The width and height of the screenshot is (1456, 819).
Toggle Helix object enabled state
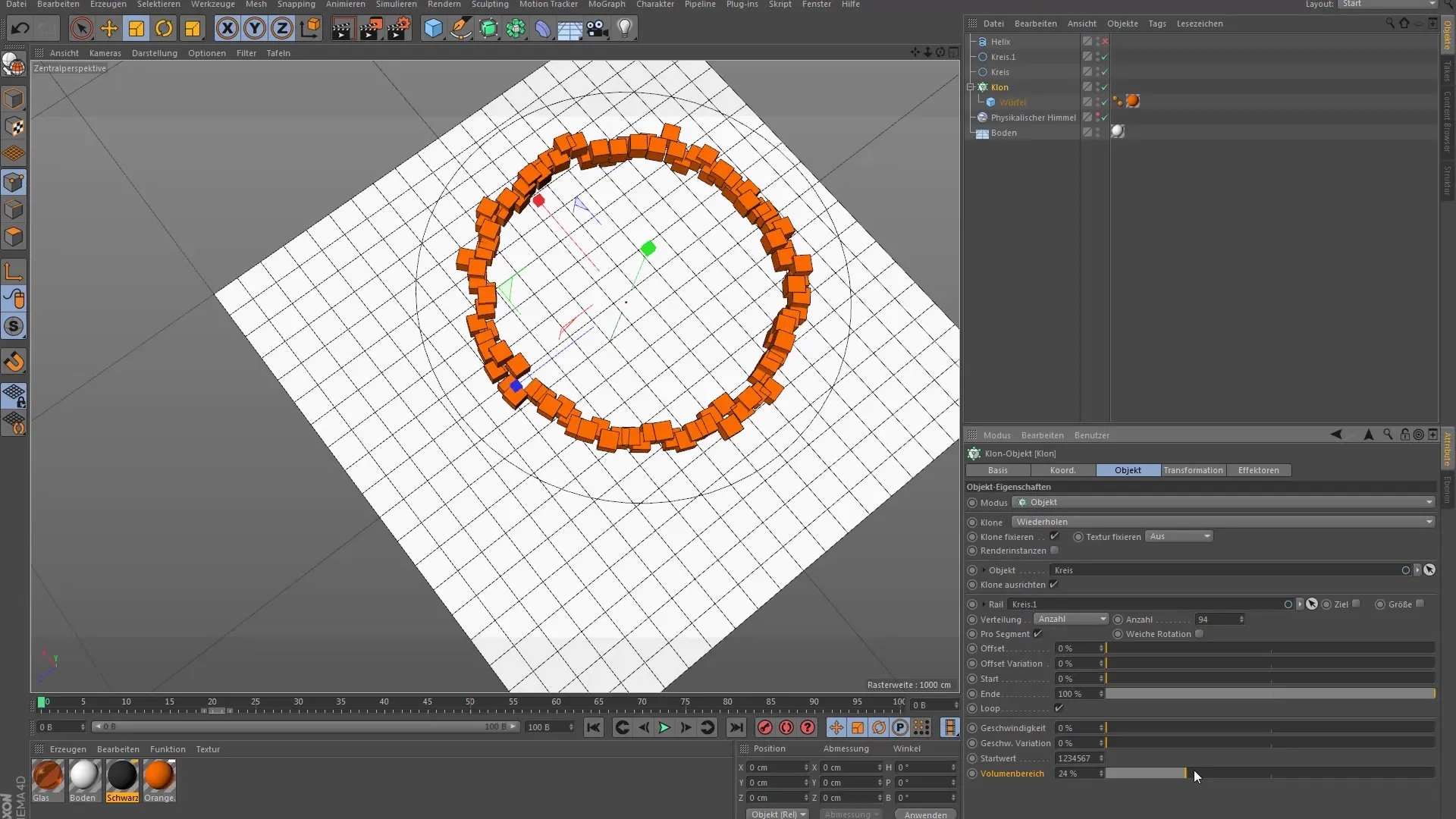(1105, 42)
